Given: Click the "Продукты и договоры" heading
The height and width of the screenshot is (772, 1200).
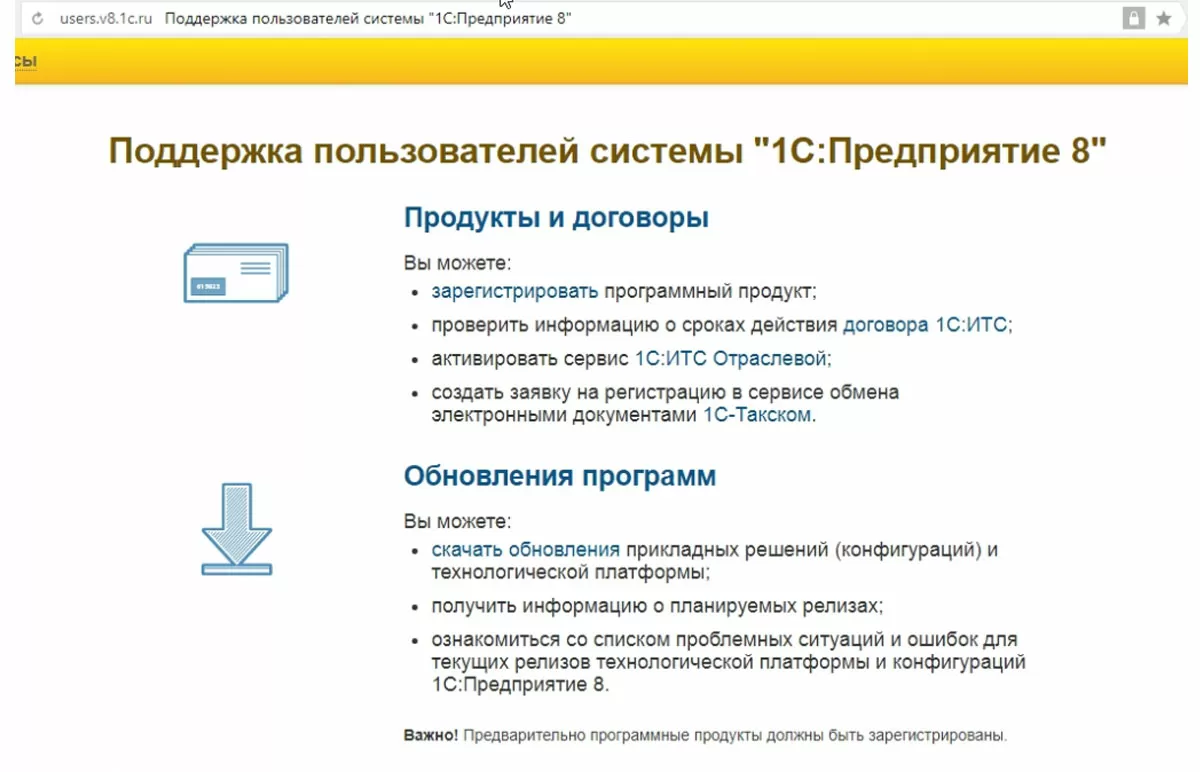Looking at the screenshot, I should tap(556, 218).
